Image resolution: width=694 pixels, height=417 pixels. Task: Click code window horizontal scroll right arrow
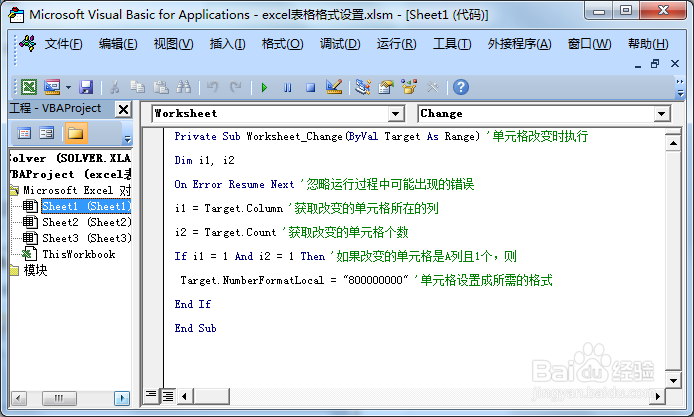(658, 396)
